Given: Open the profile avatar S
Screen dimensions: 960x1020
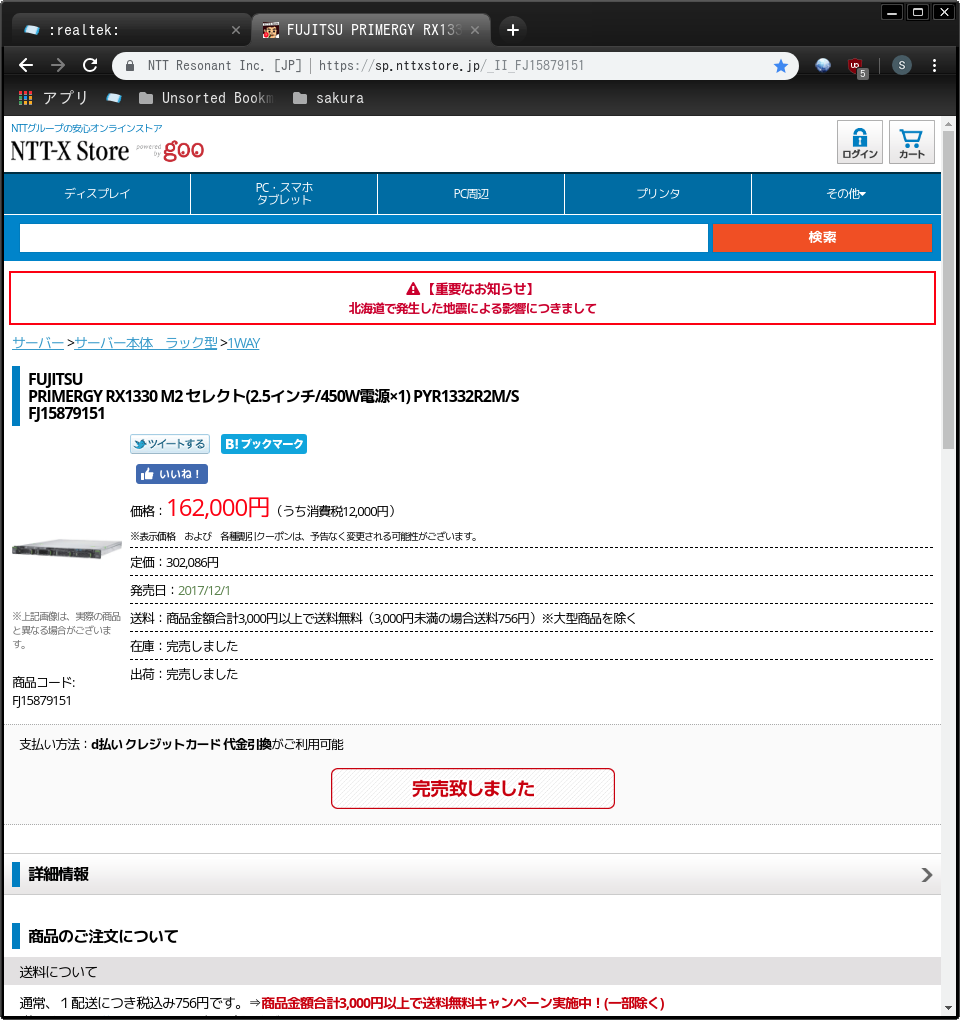Looking at the screenshot, I should [901, 65].
